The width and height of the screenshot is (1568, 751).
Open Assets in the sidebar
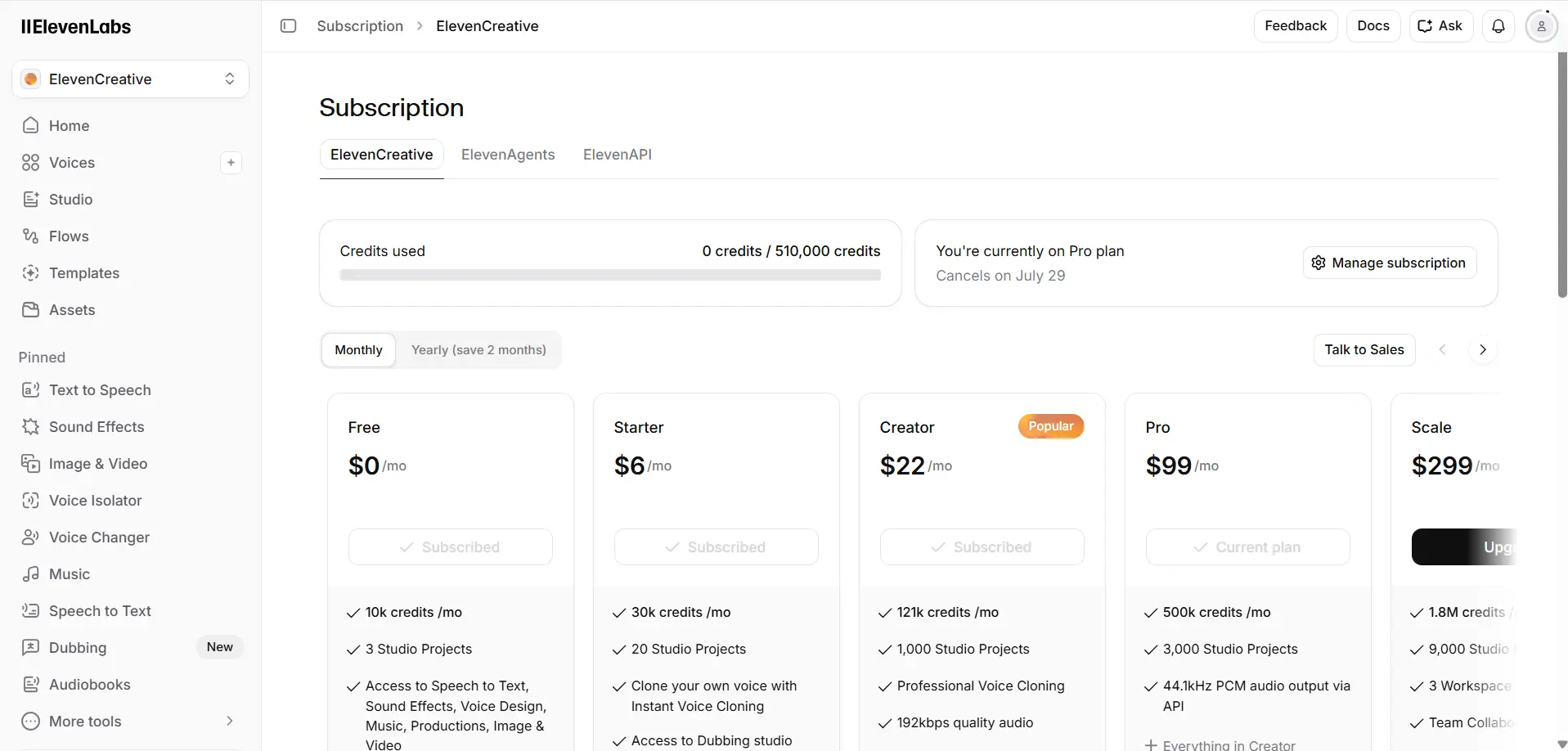click(x=130, y=310)
